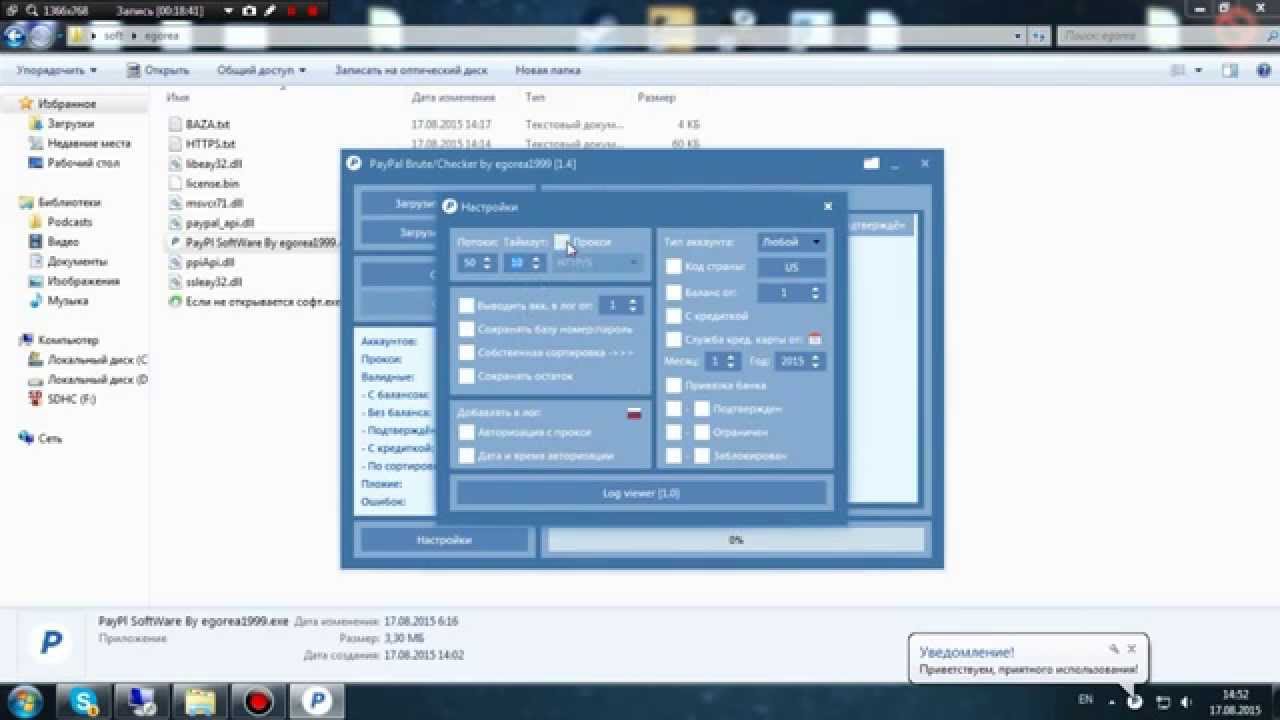Screen dimensions: 1280x720
Task: Open Упорядочить dropdown in Explorer
Action: click(57, 71)
